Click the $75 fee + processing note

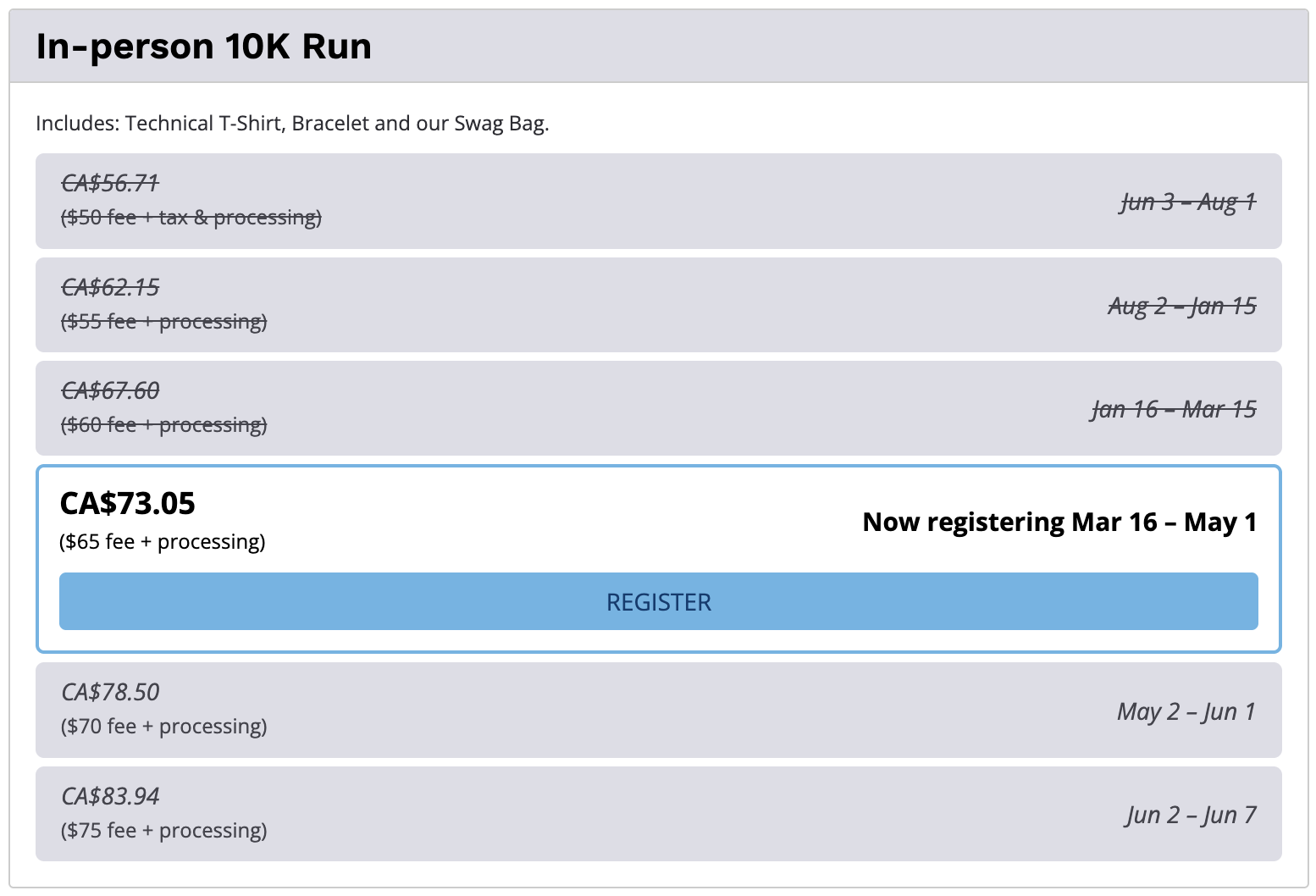[164, 831]
